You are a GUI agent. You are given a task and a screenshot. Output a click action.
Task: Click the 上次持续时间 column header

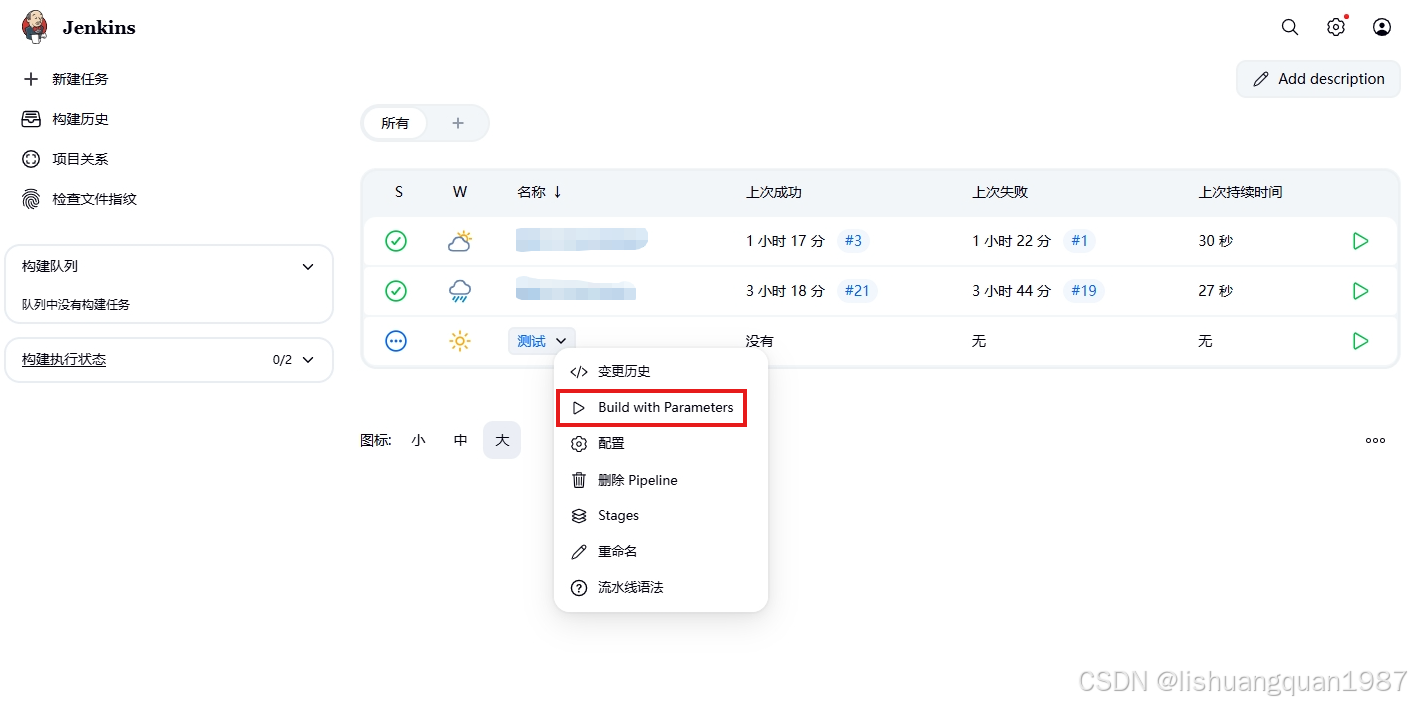click(1240, 192)
